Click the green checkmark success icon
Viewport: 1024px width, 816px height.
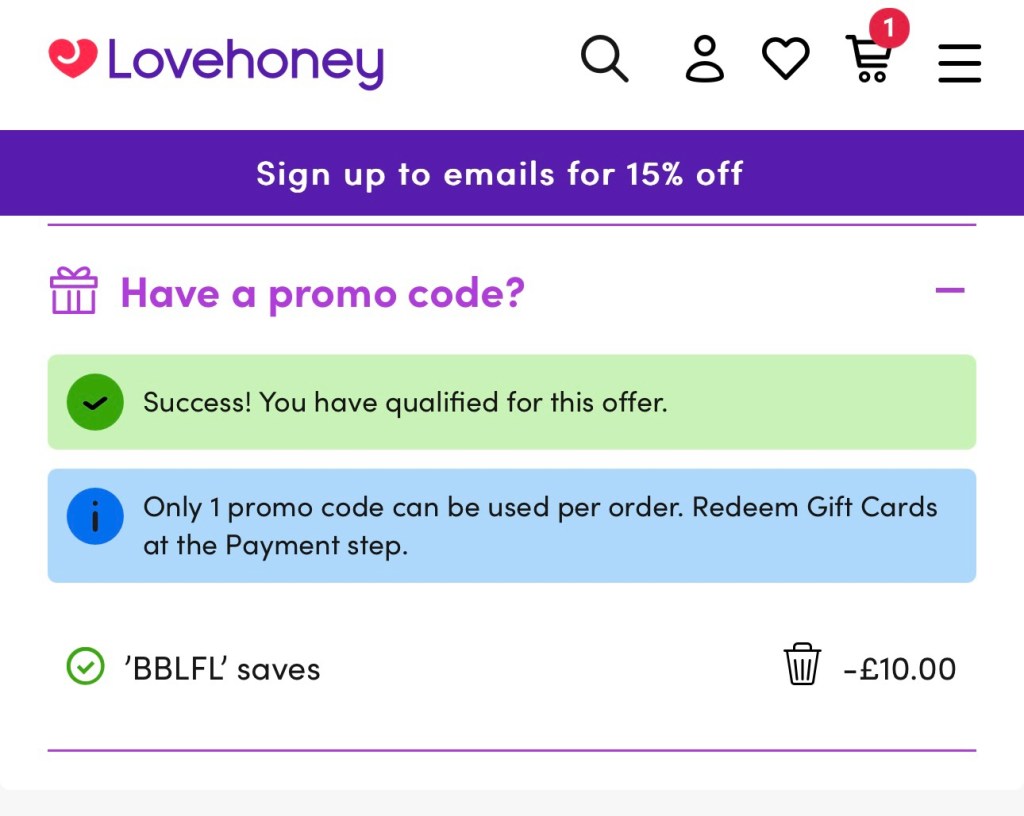[94, 402]
